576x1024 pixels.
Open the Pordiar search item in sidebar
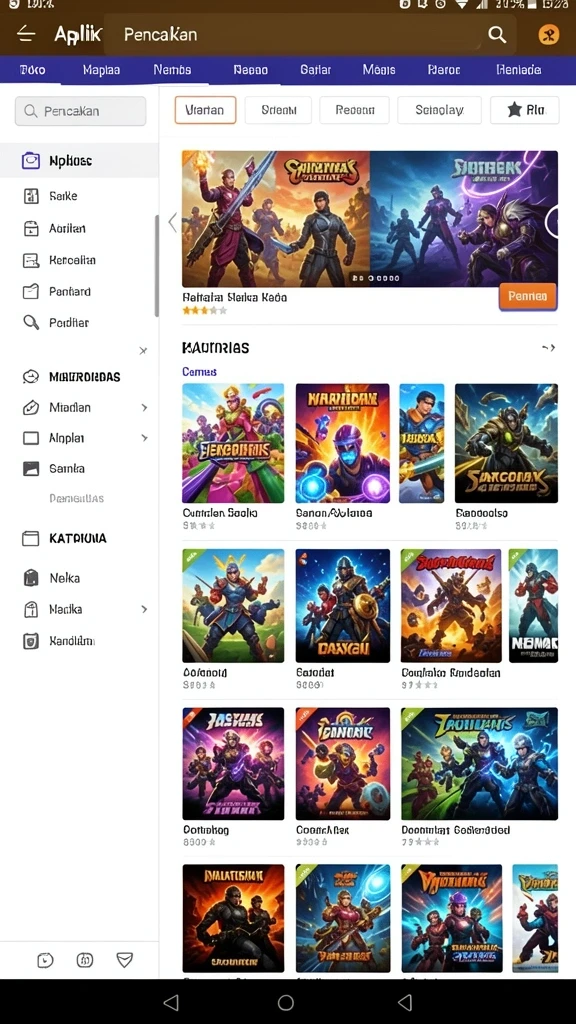[x=31, y=323]
